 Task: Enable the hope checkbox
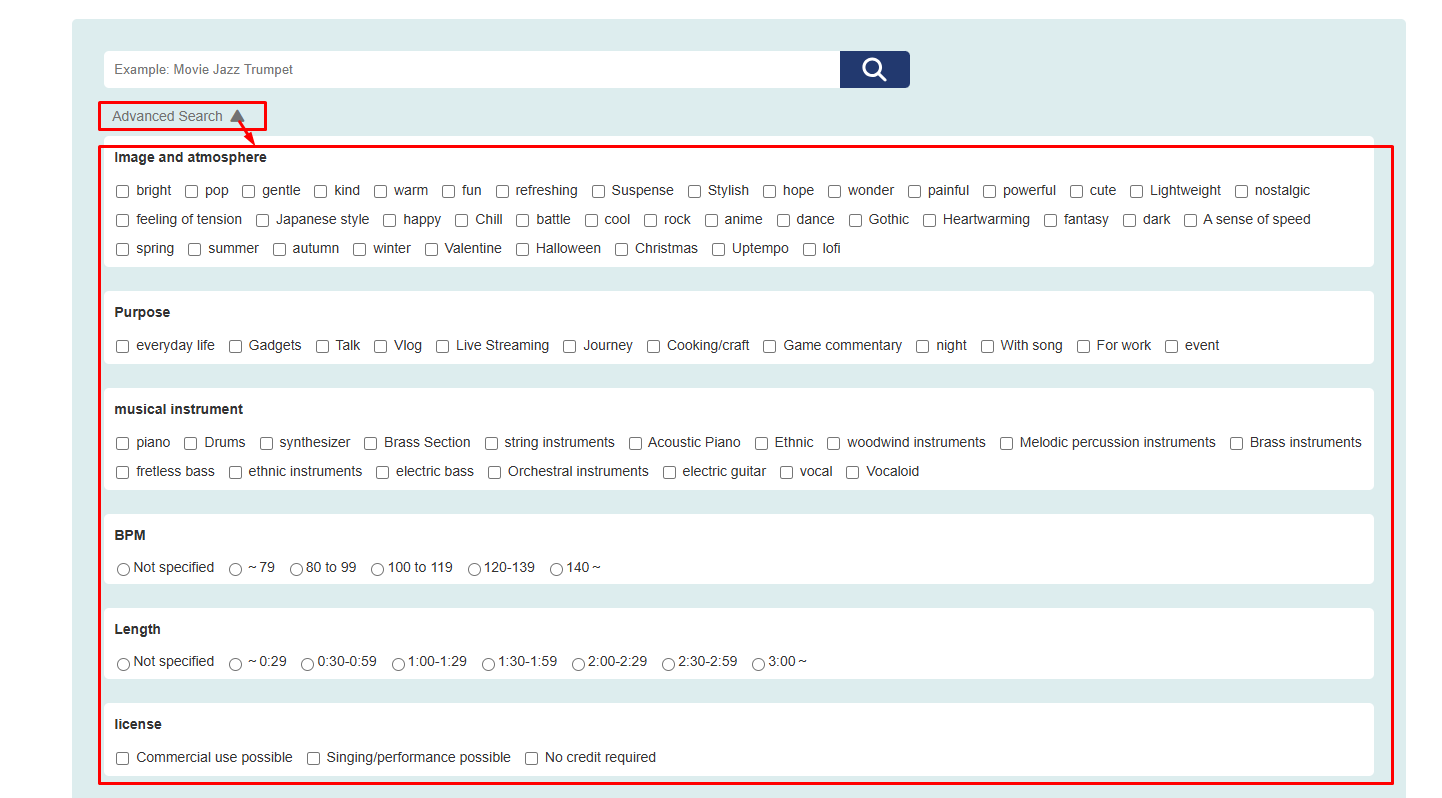coord(770,191)
